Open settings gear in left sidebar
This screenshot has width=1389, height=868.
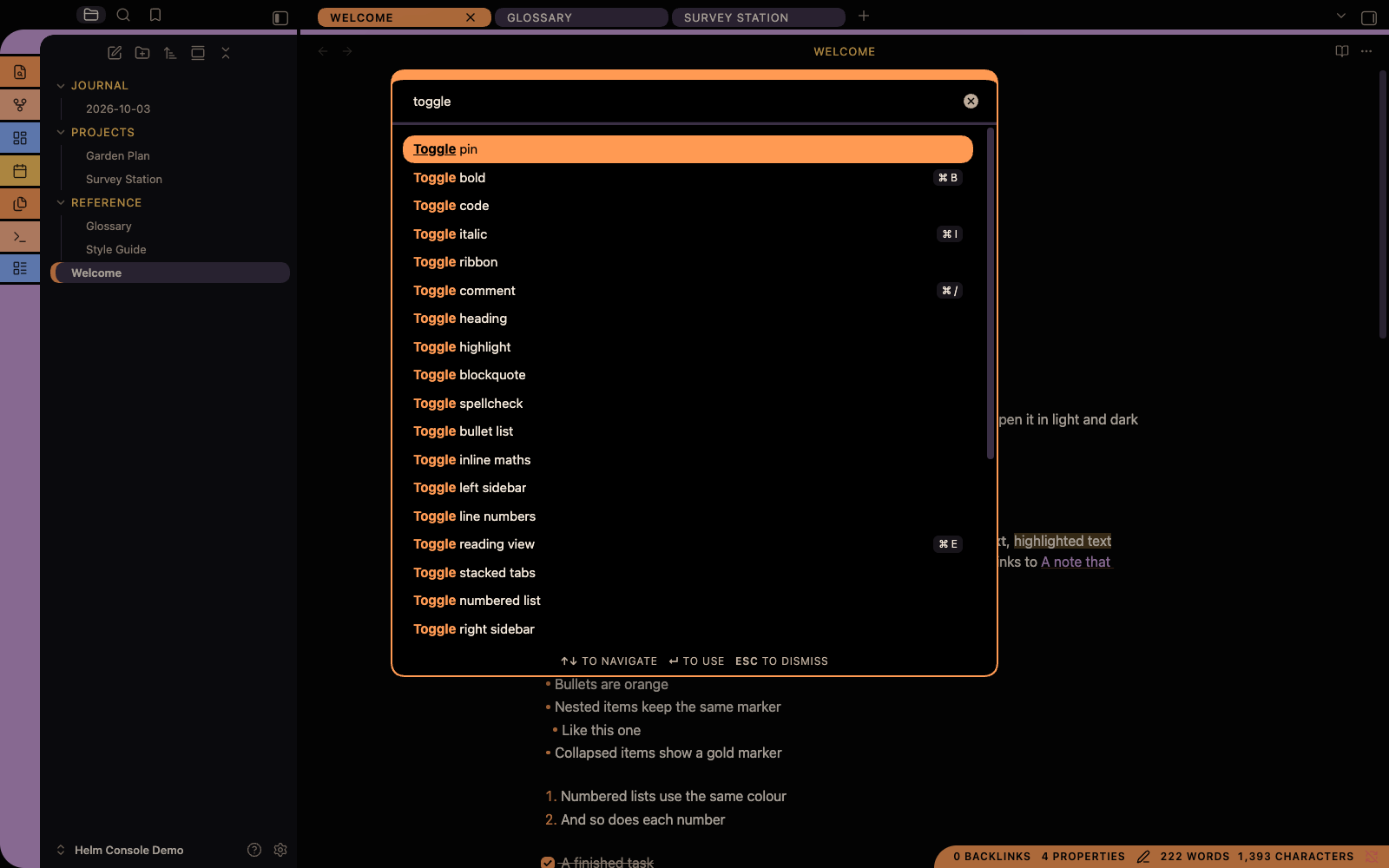(x=280, y=850)
